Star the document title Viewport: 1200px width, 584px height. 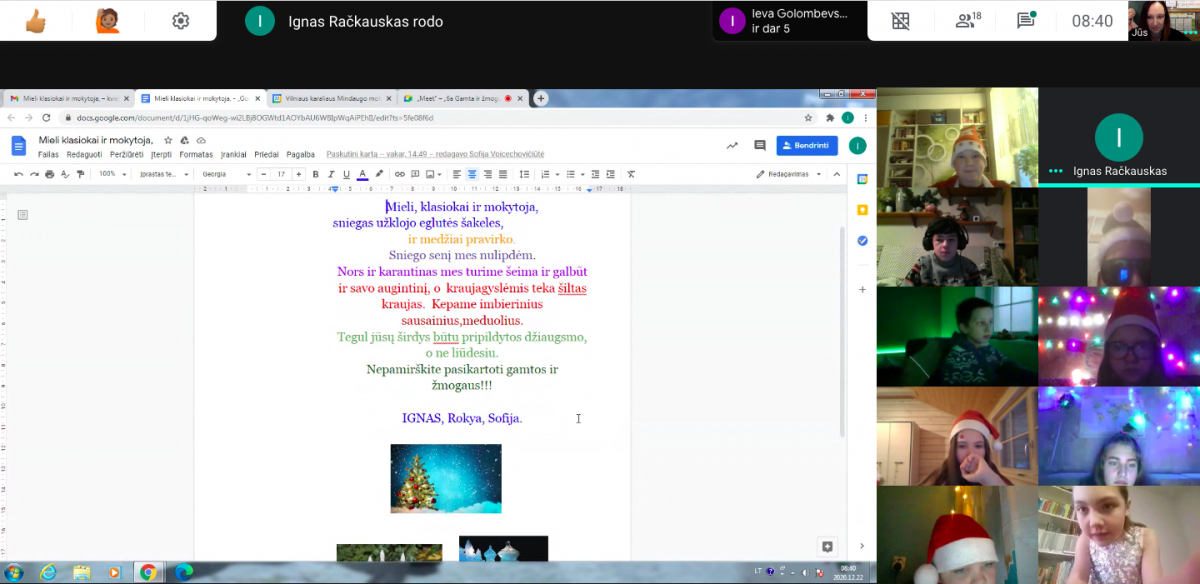coord(168,140)
